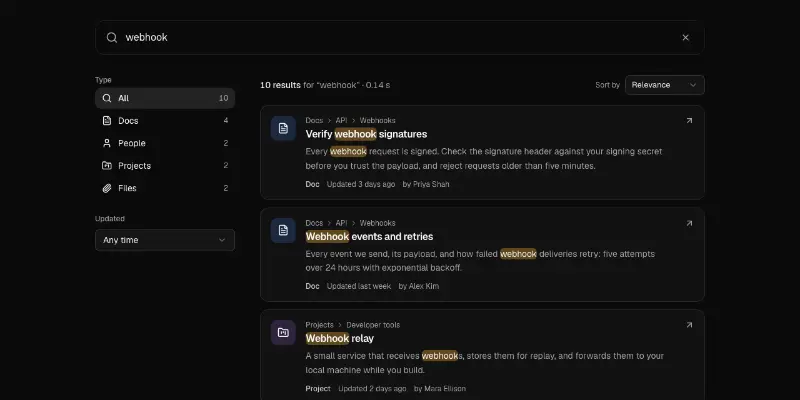Click the paperclip icon beside Files filter
Screen dimensions: 800x400
click(107, 188)
